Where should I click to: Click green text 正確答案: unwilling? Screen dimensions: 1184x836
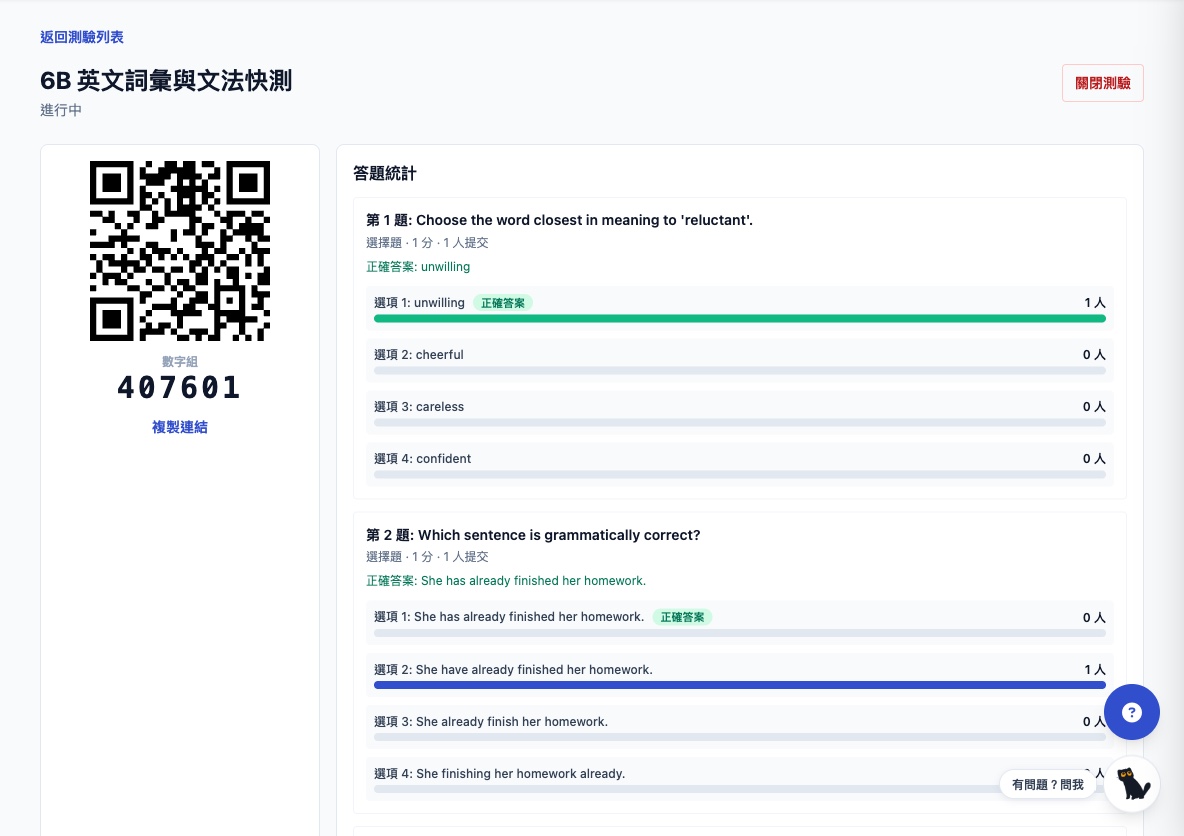[418, 267]
